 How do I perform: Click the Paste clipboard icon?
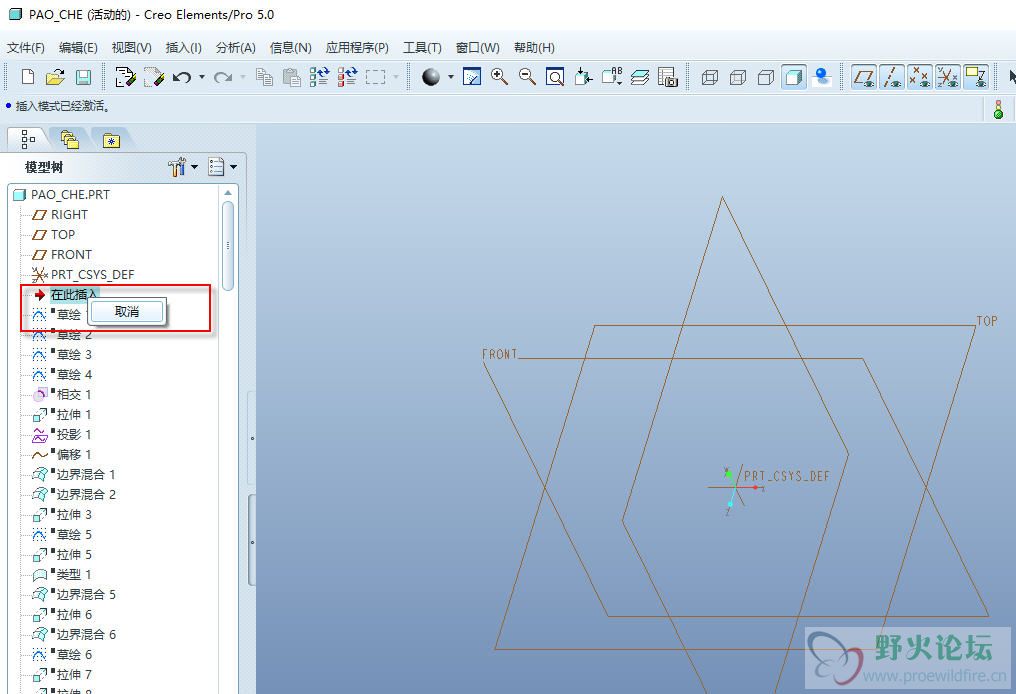tap(292, 77)
